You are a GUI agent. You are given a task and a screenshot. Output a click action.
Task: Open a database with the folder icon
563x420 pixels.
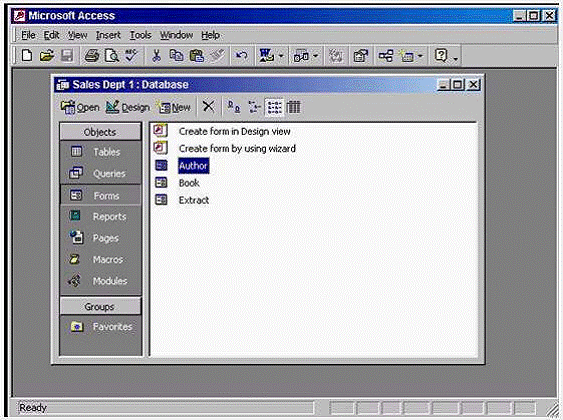click(x=47, y=56)
